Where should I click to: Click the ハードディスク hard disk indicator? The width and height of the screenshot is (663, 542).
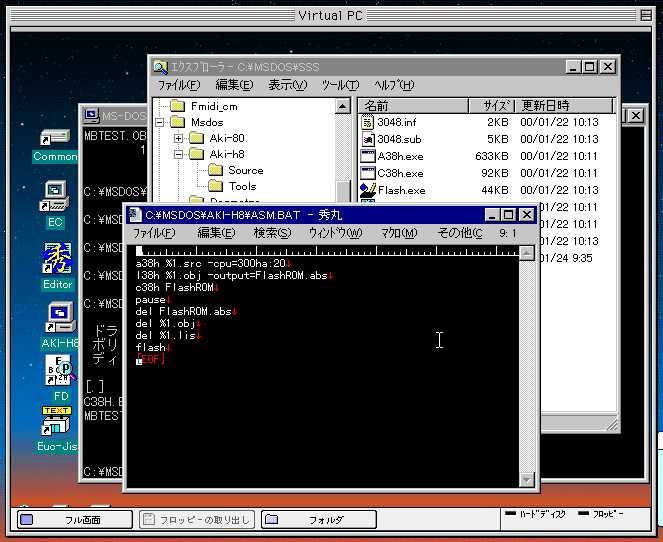(x=535, y=514)
